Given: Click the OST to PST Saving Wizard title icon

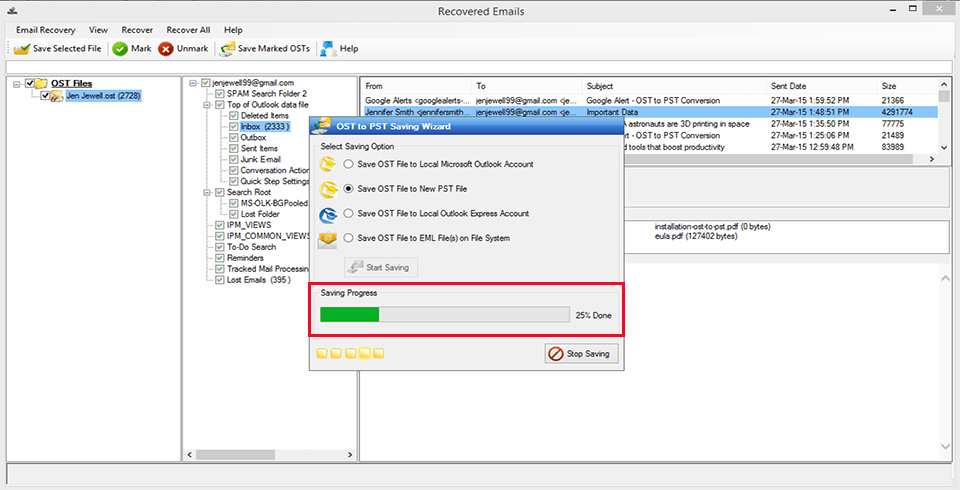Looking at the screenshot, I should pos(321,126).
